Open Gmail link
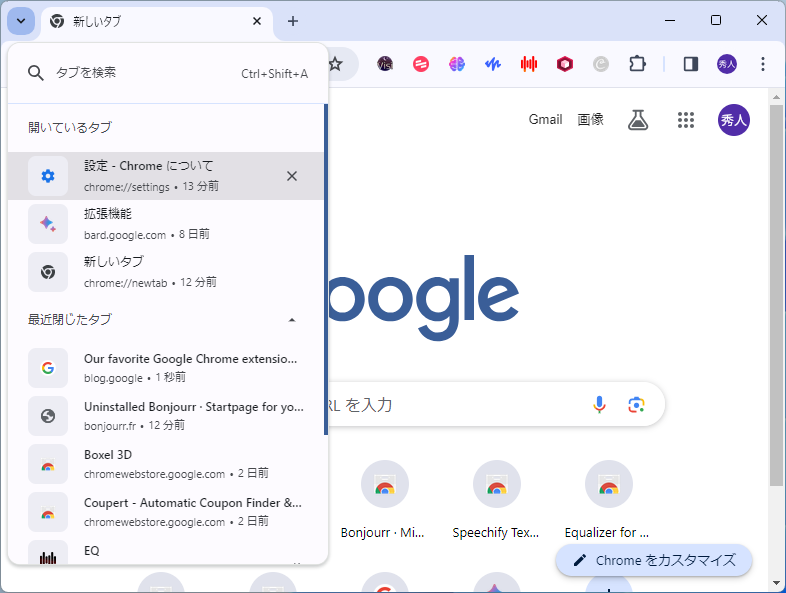Image resolution: width=786 pixels, height=593 pixels. (x=545, y=119)
